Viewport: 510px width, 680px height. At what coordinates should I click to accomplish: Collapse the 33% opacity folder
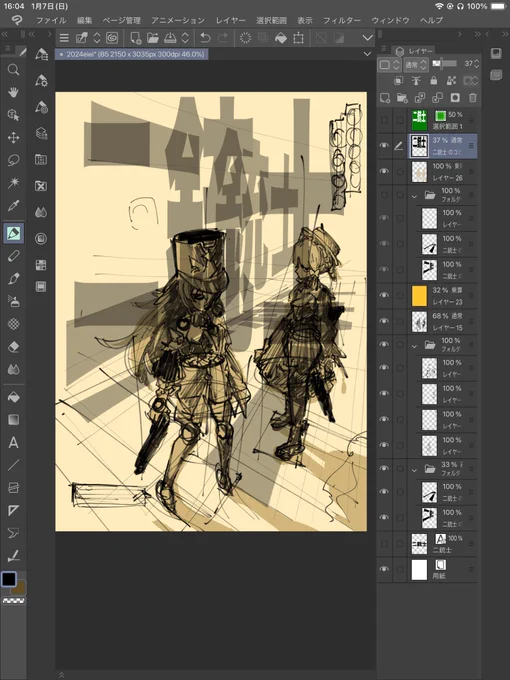tap(414, 470)
